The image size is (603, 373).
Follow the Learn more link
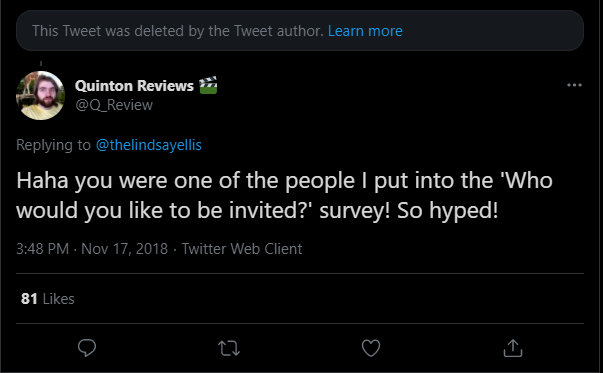(x=365, y=31)
